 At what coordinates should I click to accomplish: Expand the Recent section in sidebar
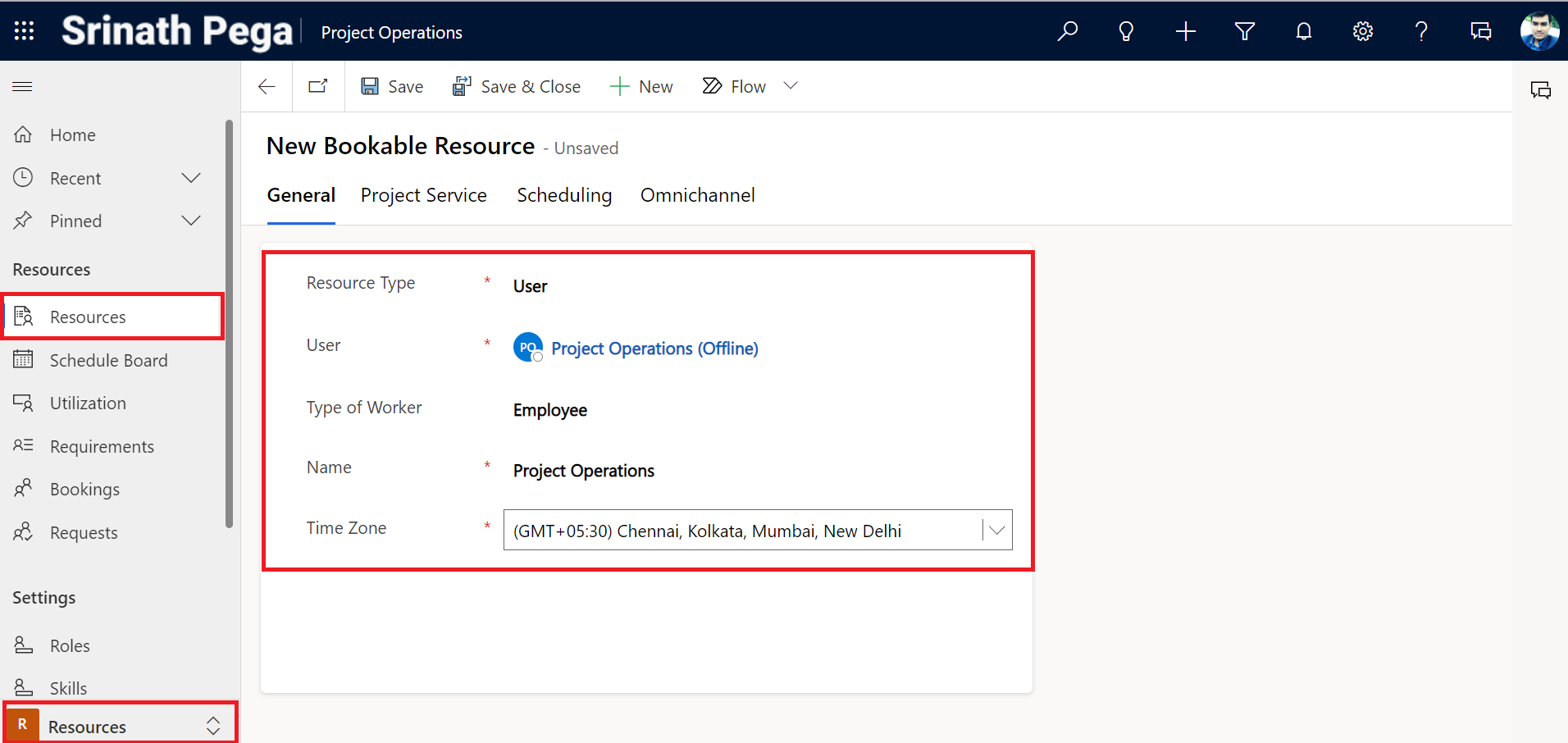[x=191, y=178]
